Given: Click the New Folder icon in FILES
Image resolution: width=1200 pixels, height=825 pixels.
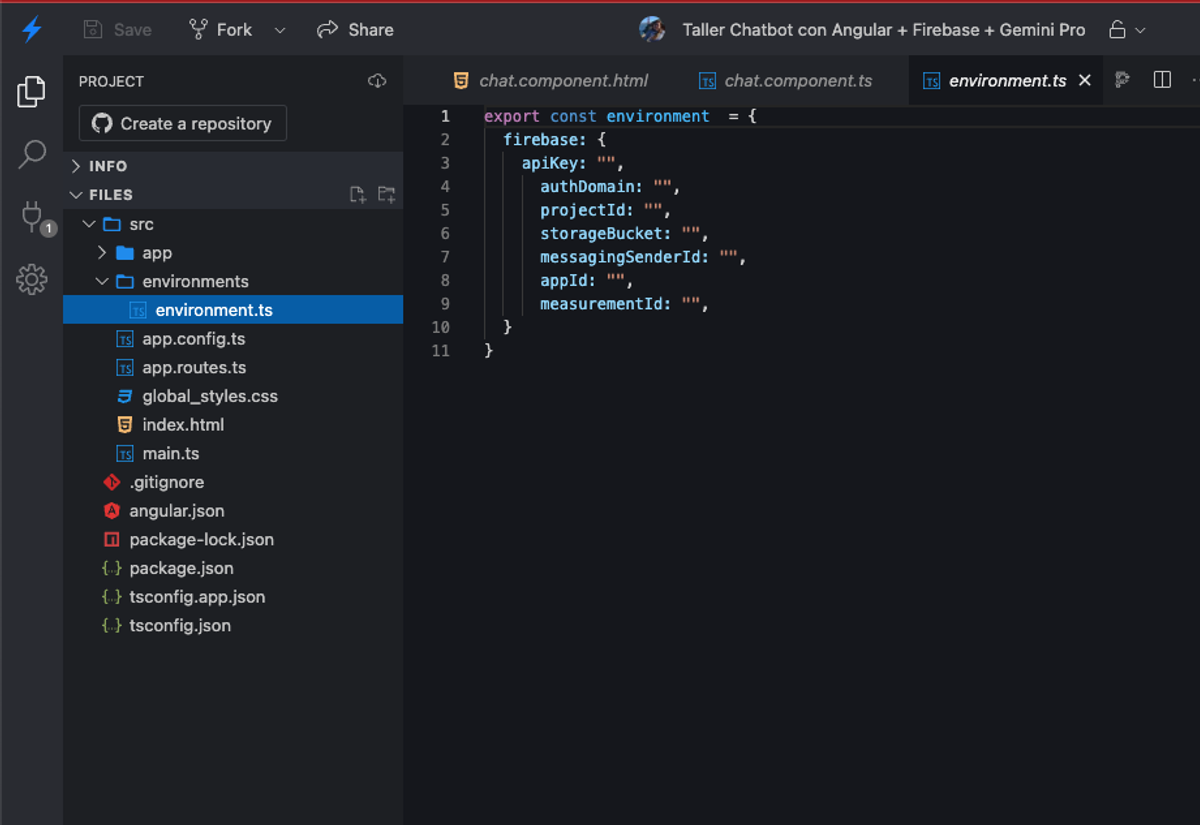Looking at the screenshot, I should [386, 194].
